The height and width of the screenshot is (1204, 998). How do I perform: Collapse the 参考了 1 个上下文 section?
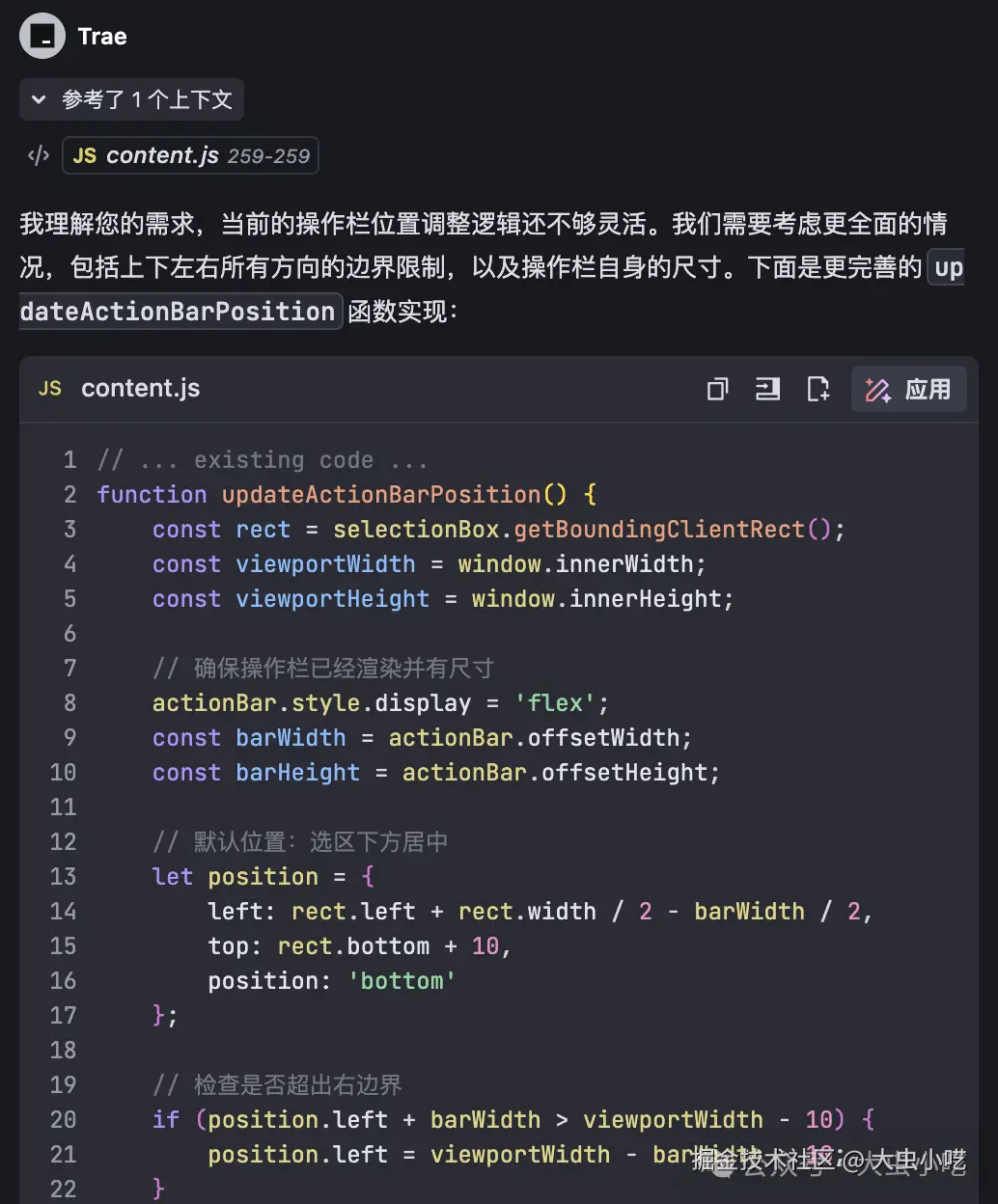point(131,99)
